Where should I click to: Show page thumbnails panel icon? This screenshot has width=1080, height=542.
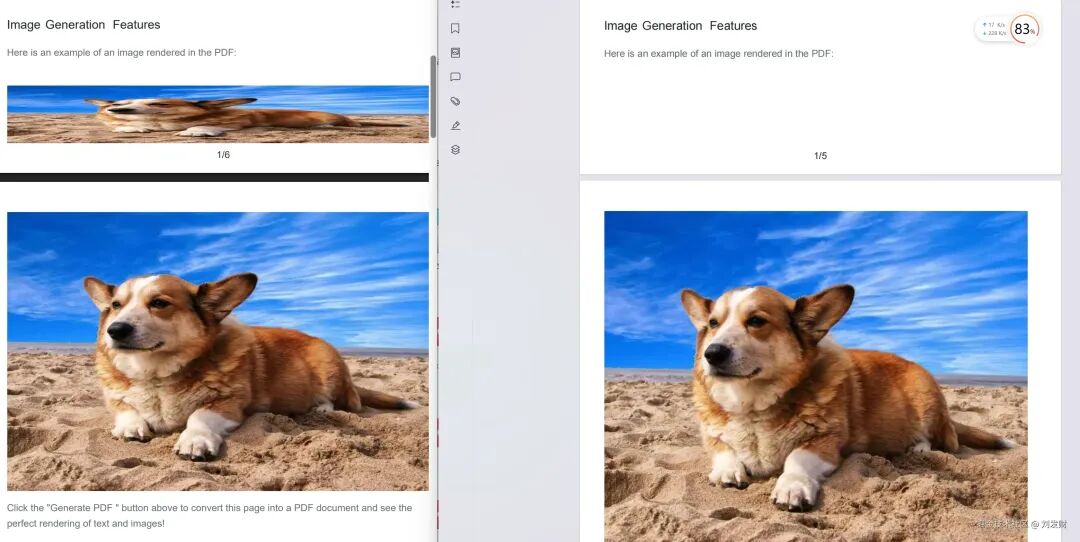click(455, 52)
